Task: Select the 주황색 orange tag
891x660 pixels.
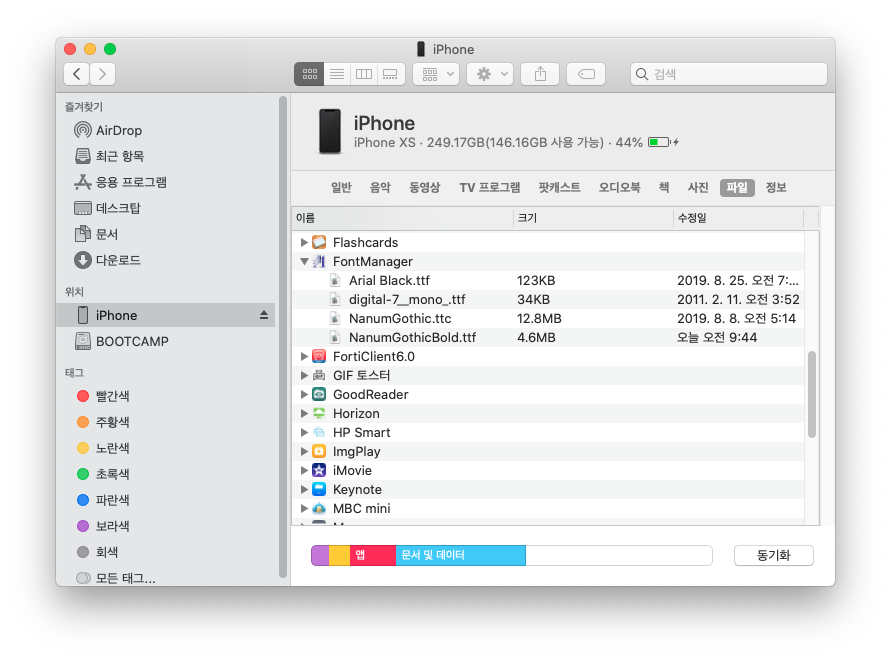Action: pyautogui.click(x=165, y=422)
